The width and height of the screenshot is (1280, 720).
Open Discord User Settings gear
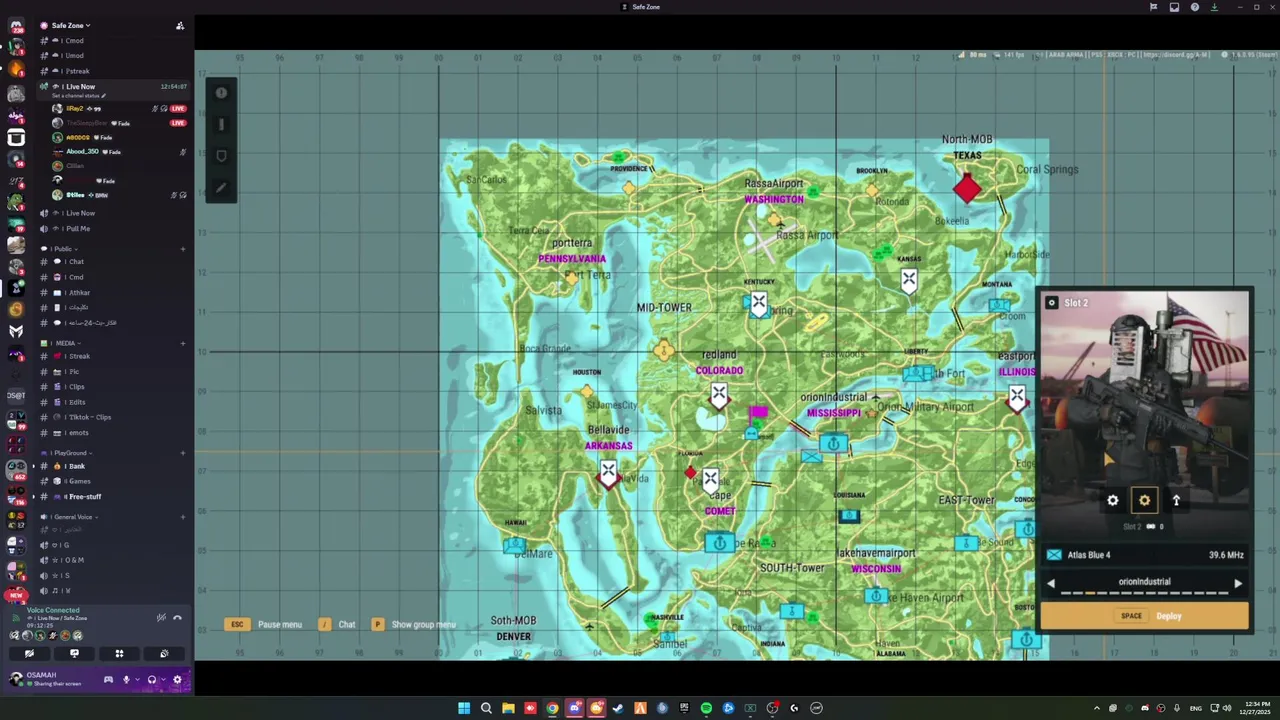(177, 679)
